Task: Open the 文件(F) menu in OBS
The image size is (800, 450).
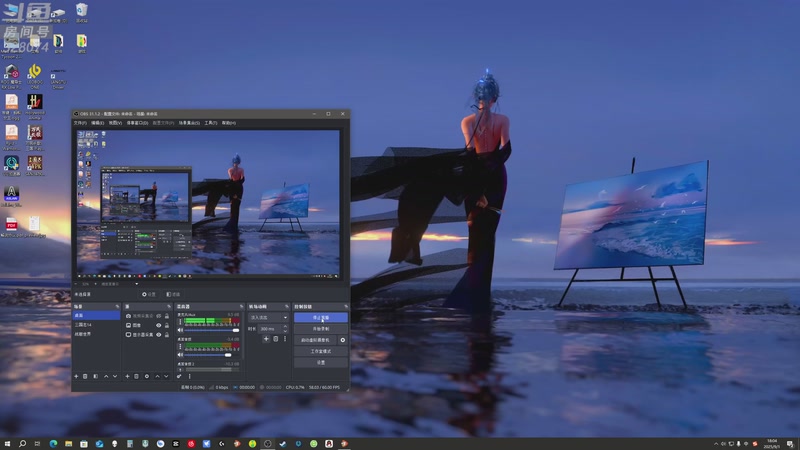Action: 80,123
